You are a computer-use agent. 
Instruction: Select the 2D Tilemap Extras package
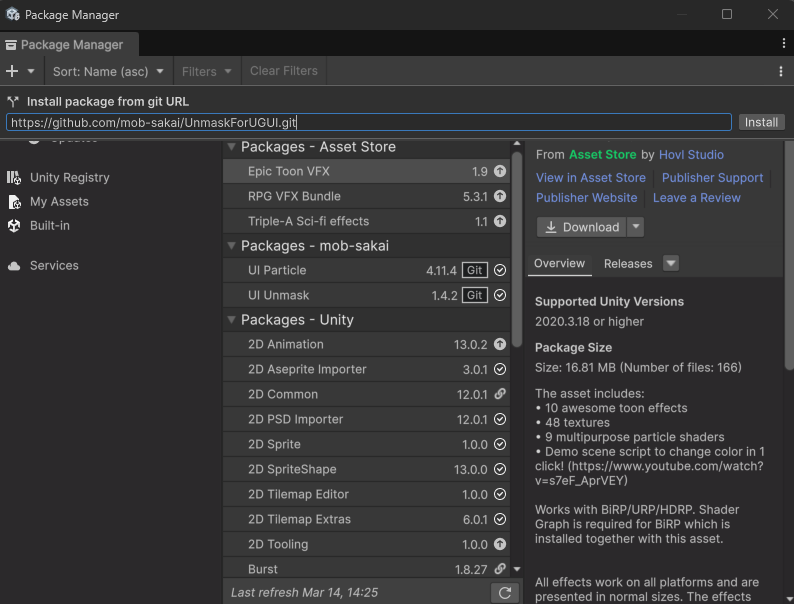(x=366, y=519)
